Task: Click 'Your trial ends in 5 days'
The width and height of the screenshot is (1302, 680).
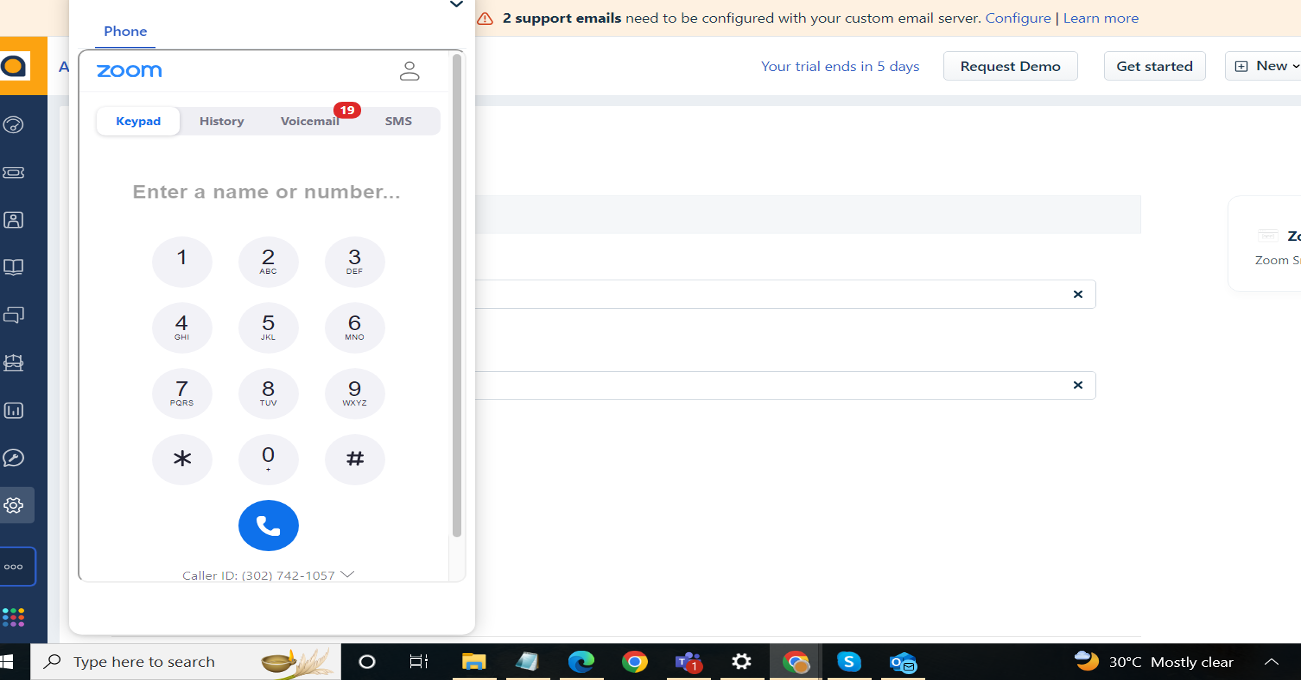Action: pyautogui.click(x=840, y=66)
